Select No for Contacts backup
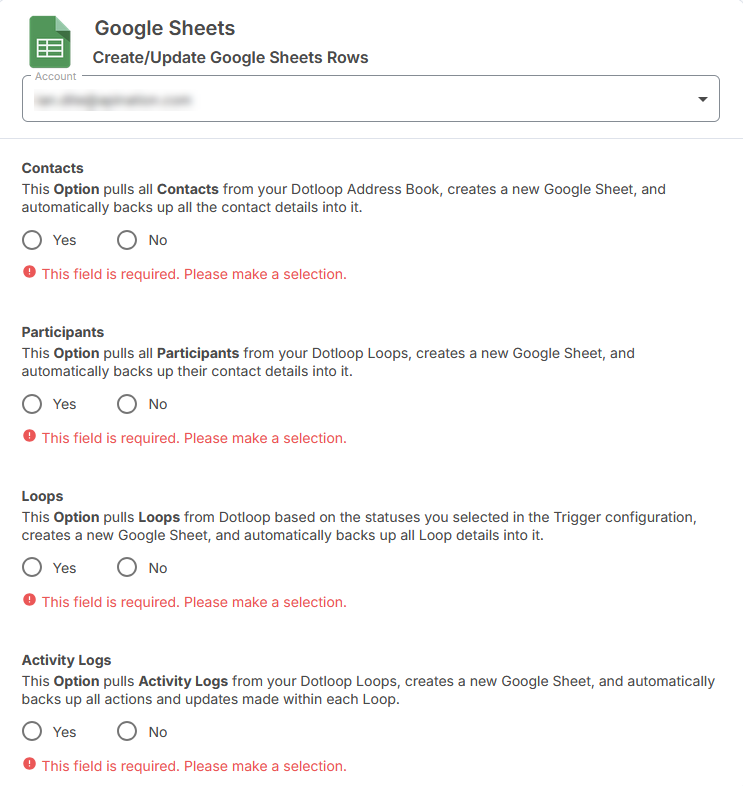The image size is (743, 786). pos(127,240)
